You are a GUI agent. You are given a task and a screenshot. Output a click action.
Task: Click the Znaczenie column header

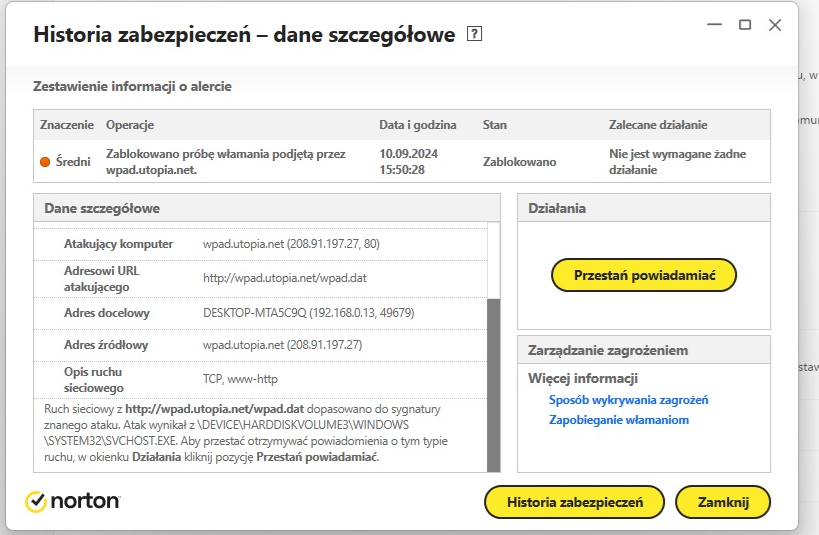click(67, 125)
